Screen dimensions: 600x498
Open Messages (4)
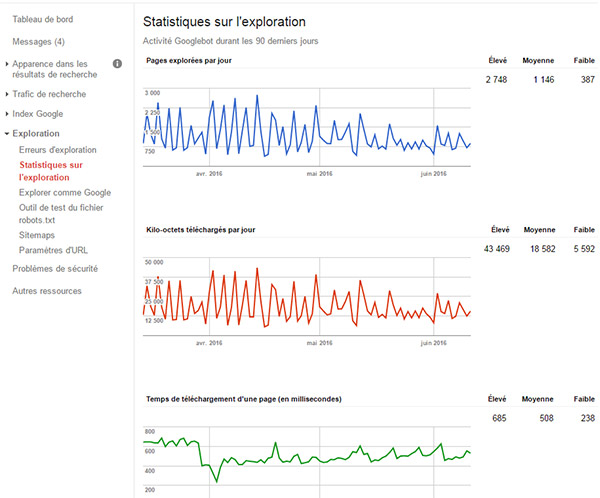(38, 41)
